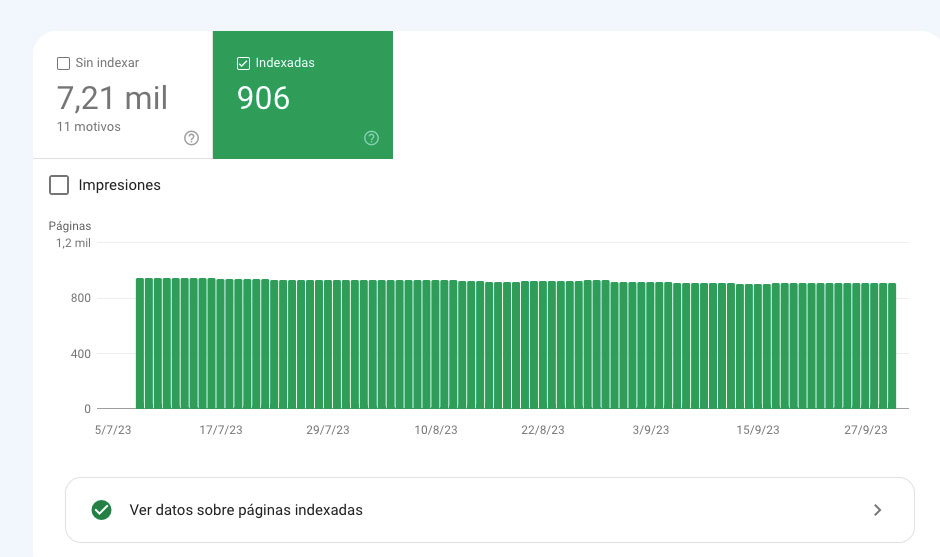Uncheck the Indexadas checkbox

click(x=243, y=63)
